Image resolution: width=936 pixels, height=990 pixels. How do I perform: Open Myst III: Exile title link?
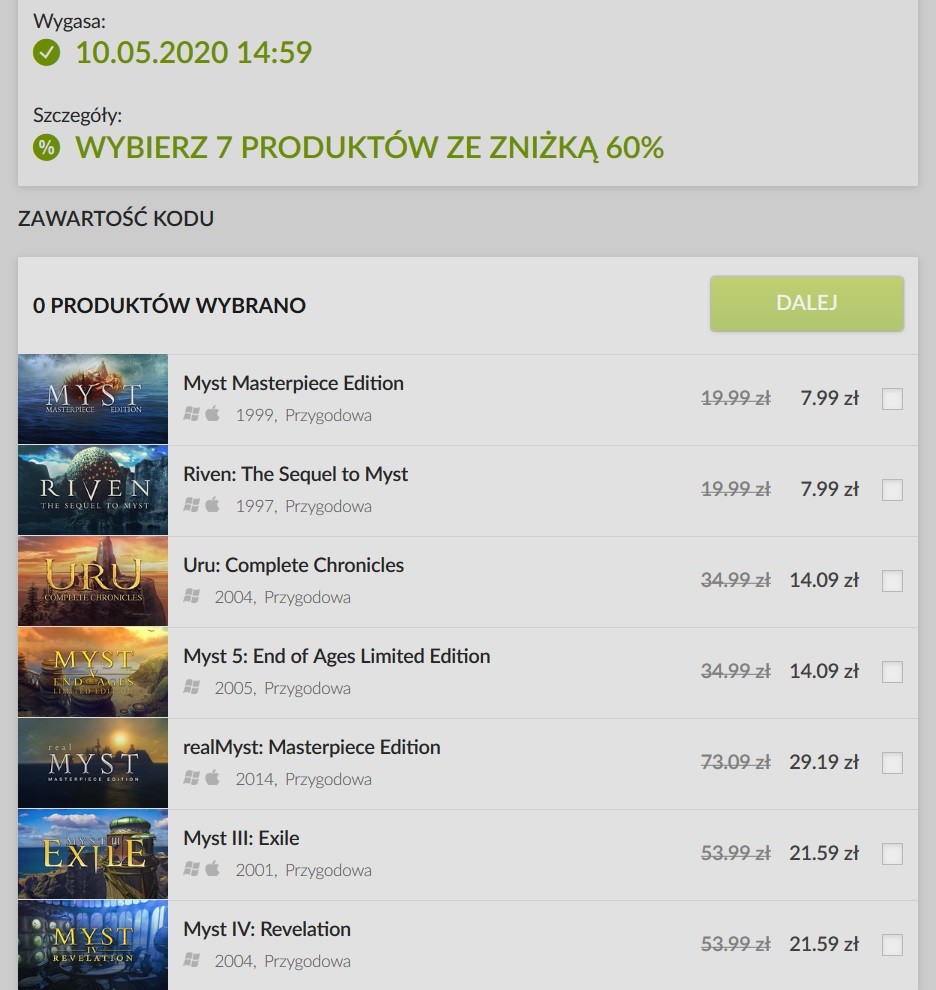coord(241,838)
